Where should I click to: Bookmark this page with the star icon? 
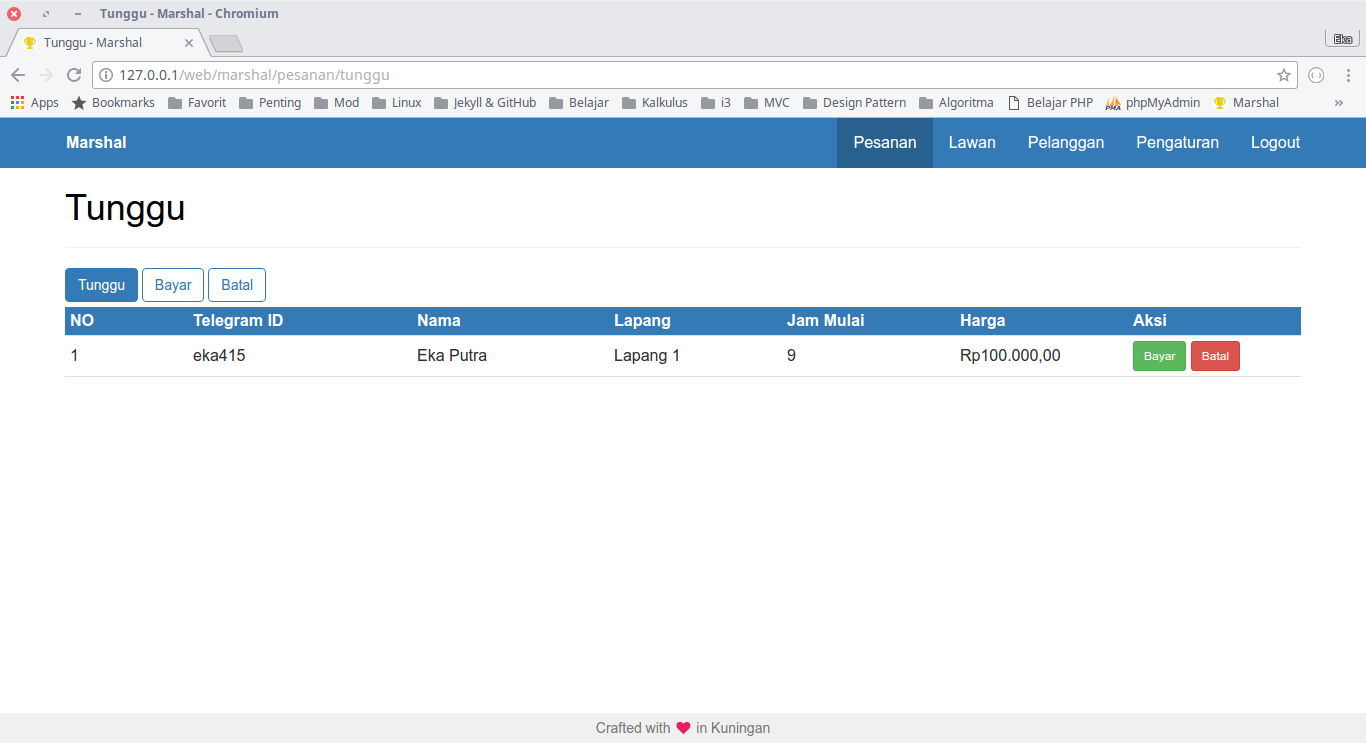pyautogui.click(x=1284, y=75)
